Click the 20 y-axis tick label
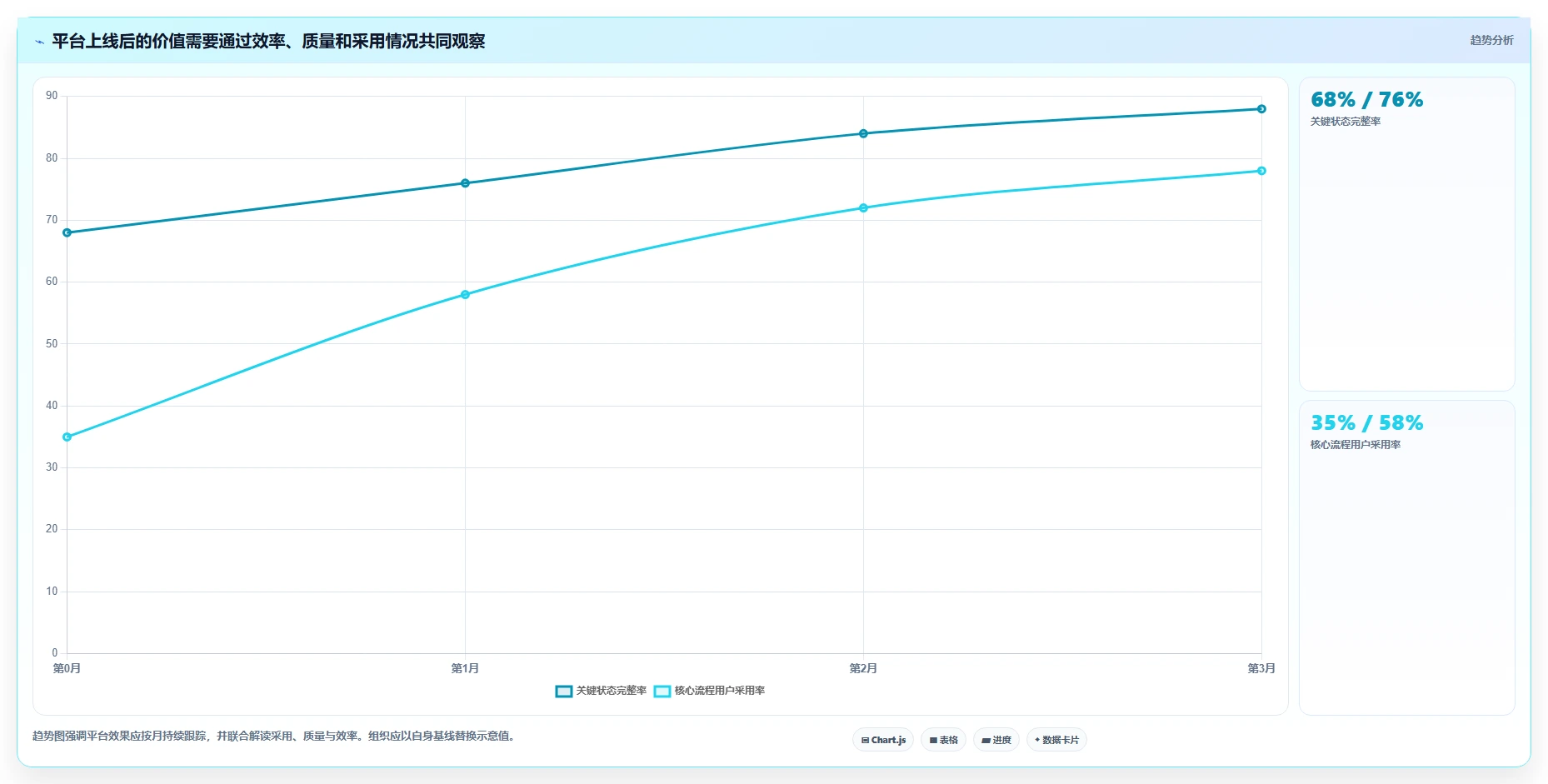The width and height of the screenshot is (1548, 784). (x=52, y=529)
